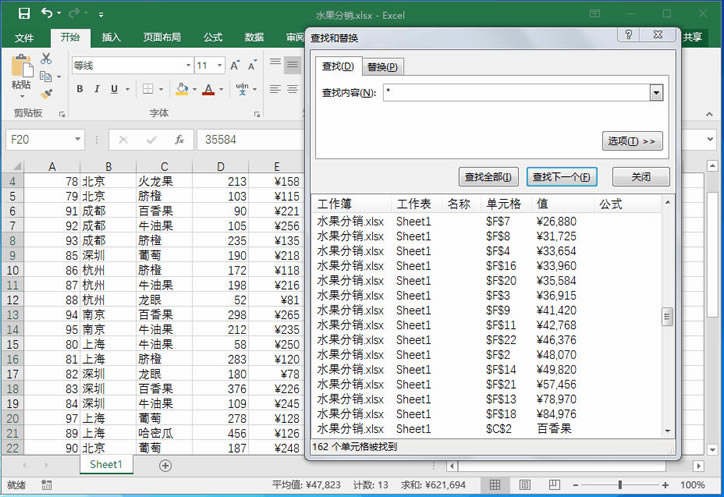Screen dimensions: 724x497
Task: Click the Insert Function fx icon
Action: coord(179,140)
